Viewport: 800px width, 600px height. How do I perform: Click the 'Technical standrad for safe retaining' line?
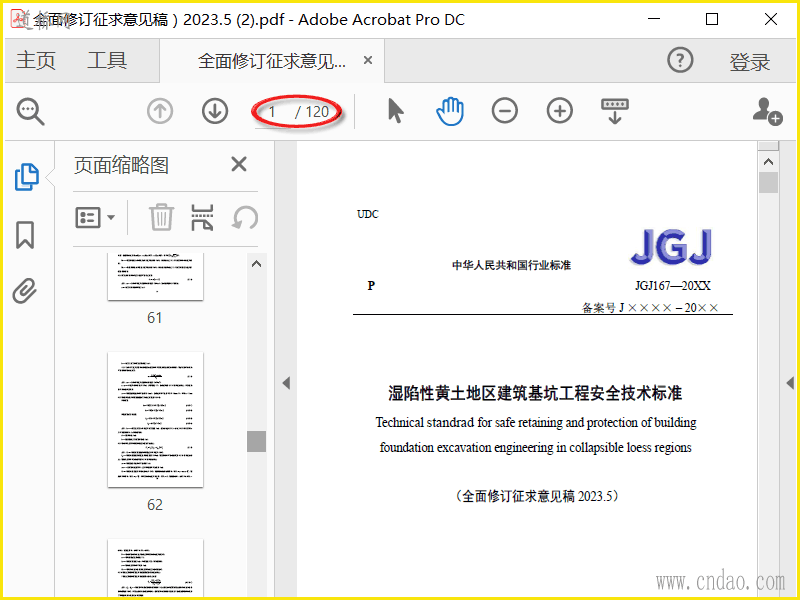pyautogui.click(x=536, y=423)
